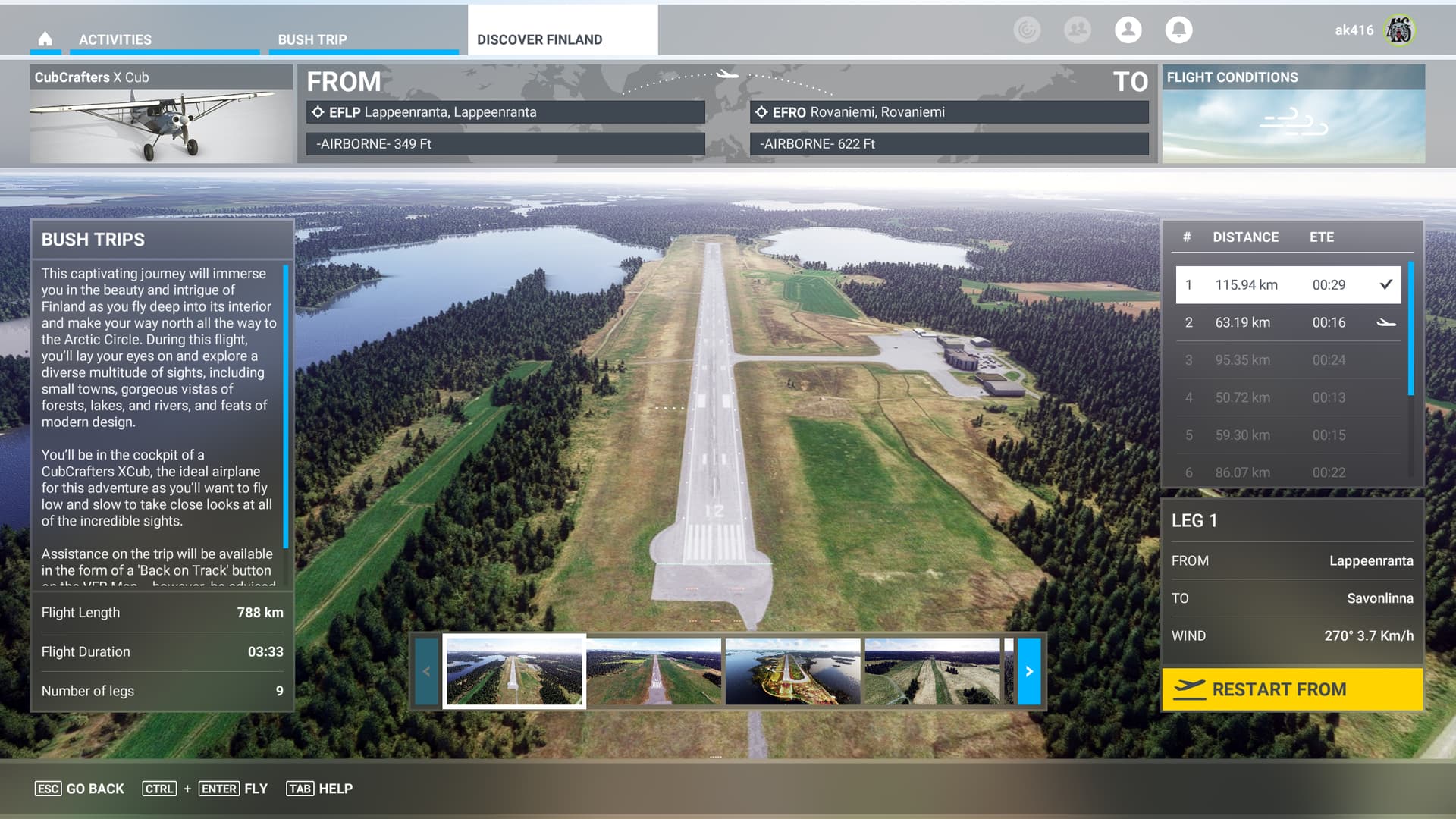Switch to the Bush Trip tab

[x=312, y=39]
